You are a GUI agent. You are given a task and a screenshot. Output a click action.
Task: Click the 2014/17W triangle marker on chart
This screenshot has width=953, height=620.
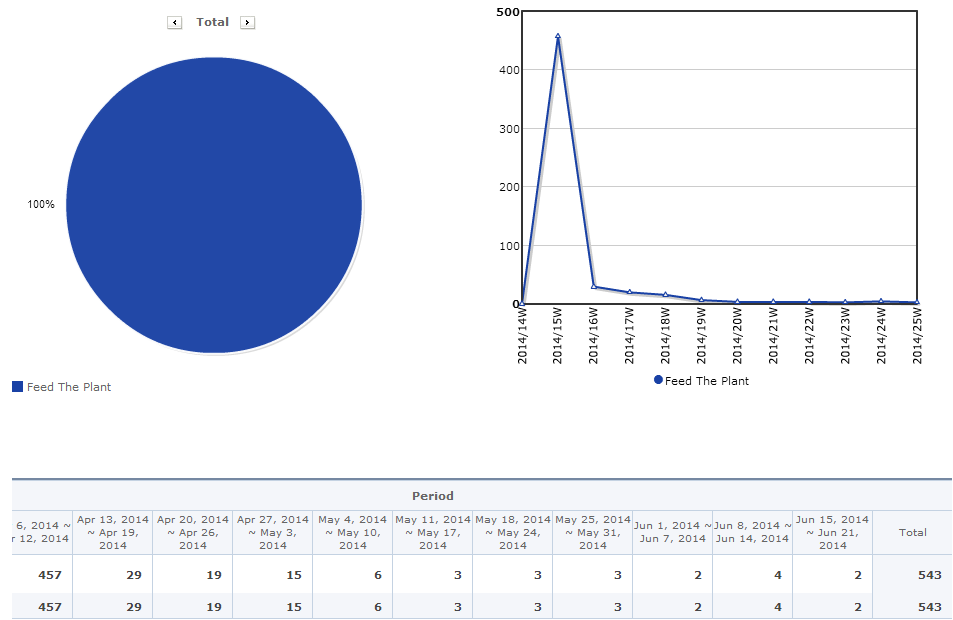tap(630, 292)
